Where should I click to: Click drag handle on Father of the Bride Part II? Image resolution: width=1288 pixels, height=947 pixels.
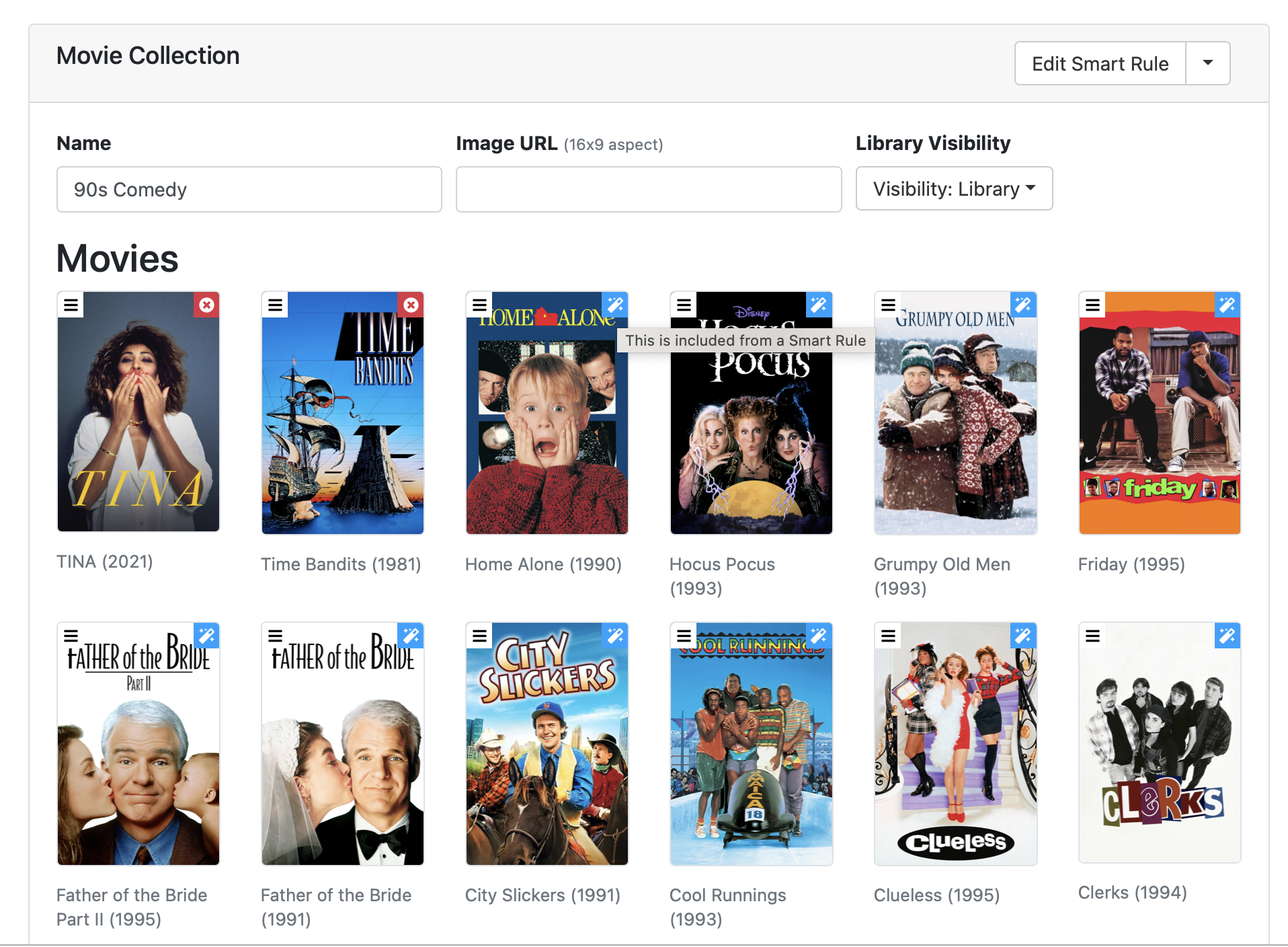(x=71, y=636)
